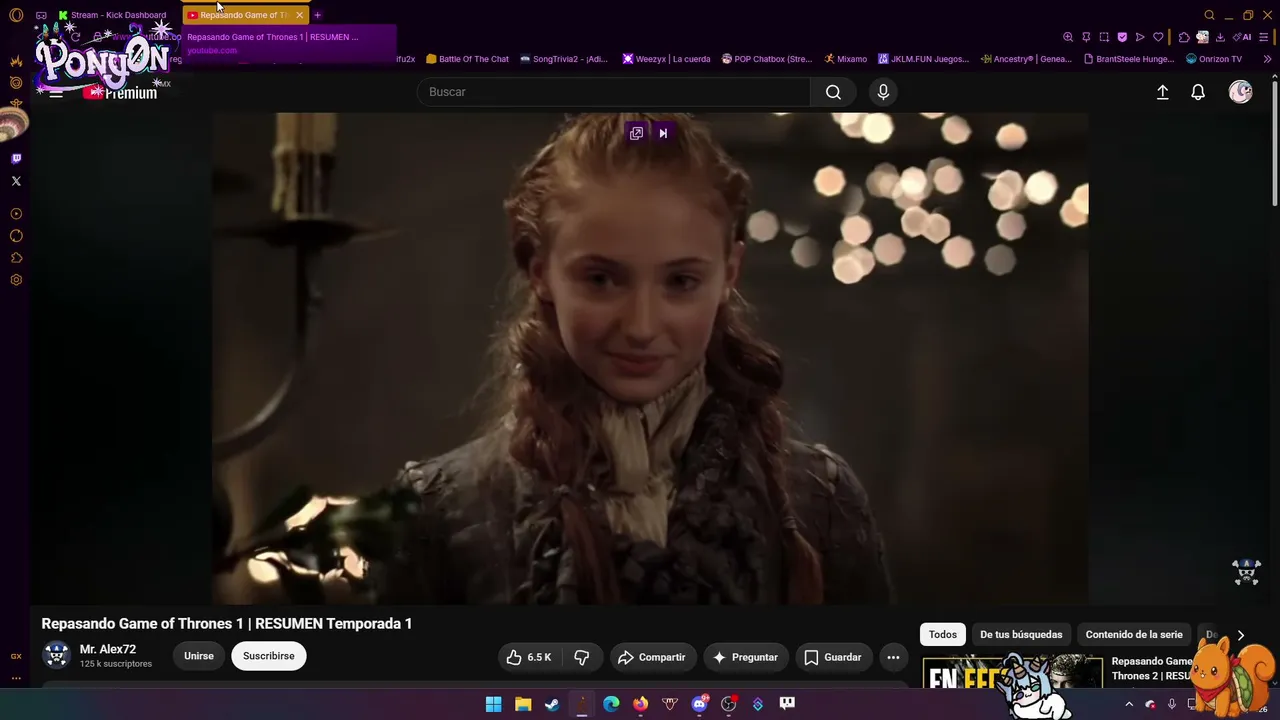The height and width of the screenshot is (720, 1280).
Task: Open a new browser tab with plus
Action: [317, 15]
